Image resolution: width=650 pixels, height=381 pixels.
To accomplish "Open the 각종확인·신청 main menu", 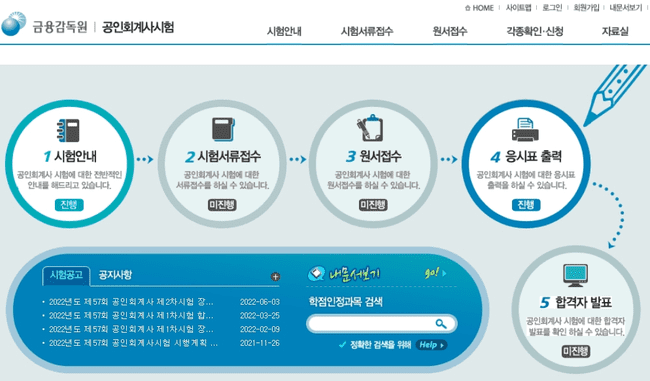I will [535, 31].
